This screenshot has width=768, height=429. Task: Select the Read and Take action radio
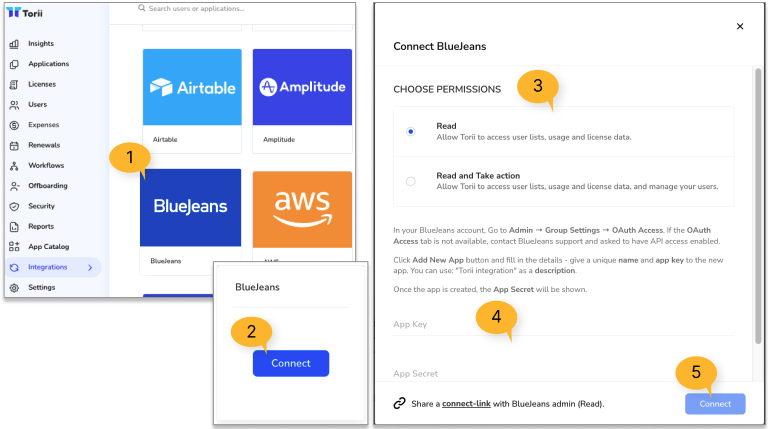(x=410, y=181)
